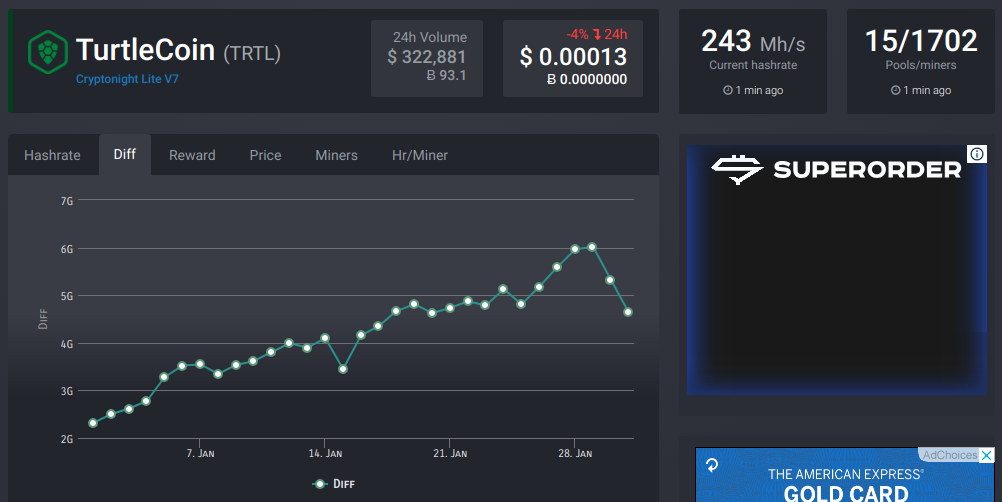Switch to the Hashrate tab
1002x502 pixels.
(52, 155)
